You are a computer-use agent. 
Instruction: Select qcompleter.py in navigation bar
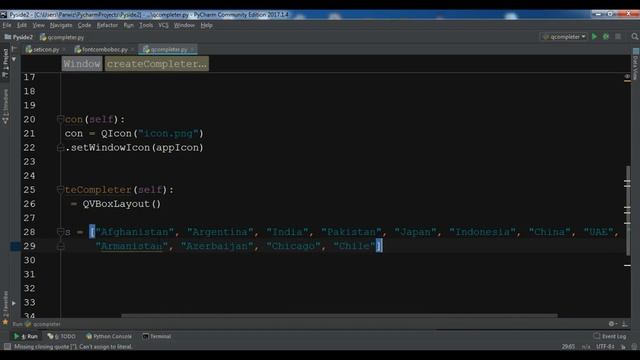coord(62,37)
